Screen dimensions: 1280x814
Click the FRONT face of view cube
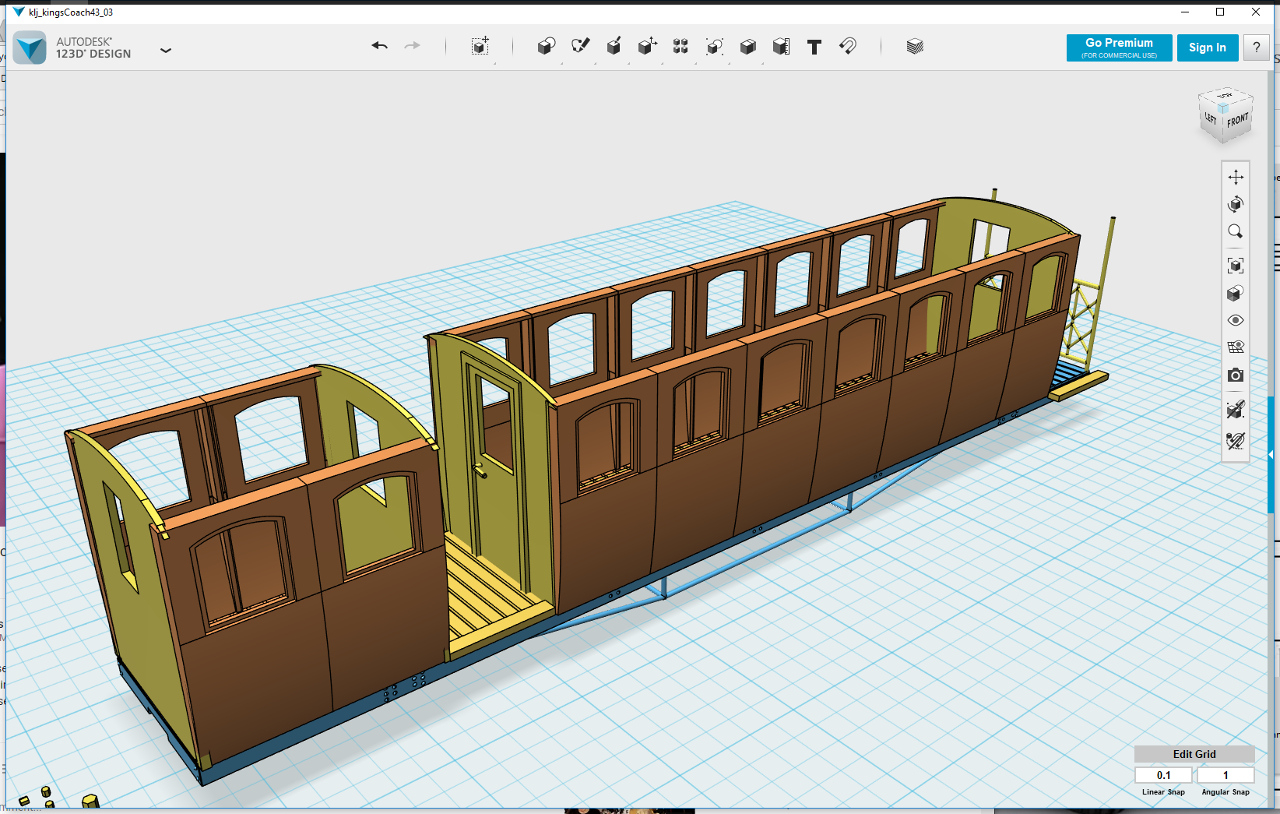(x=1238, y=120)
